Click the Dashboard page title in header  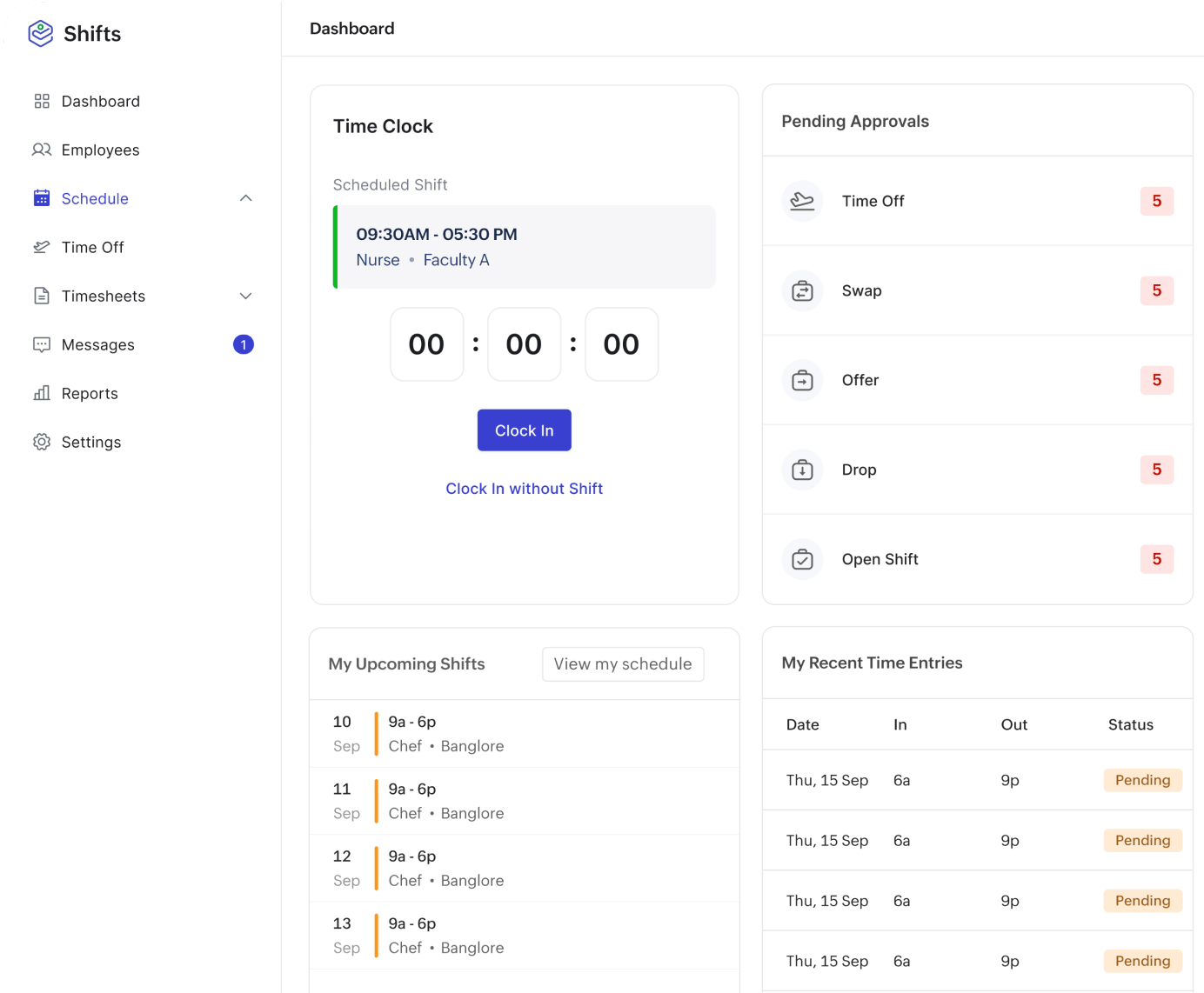352,29
